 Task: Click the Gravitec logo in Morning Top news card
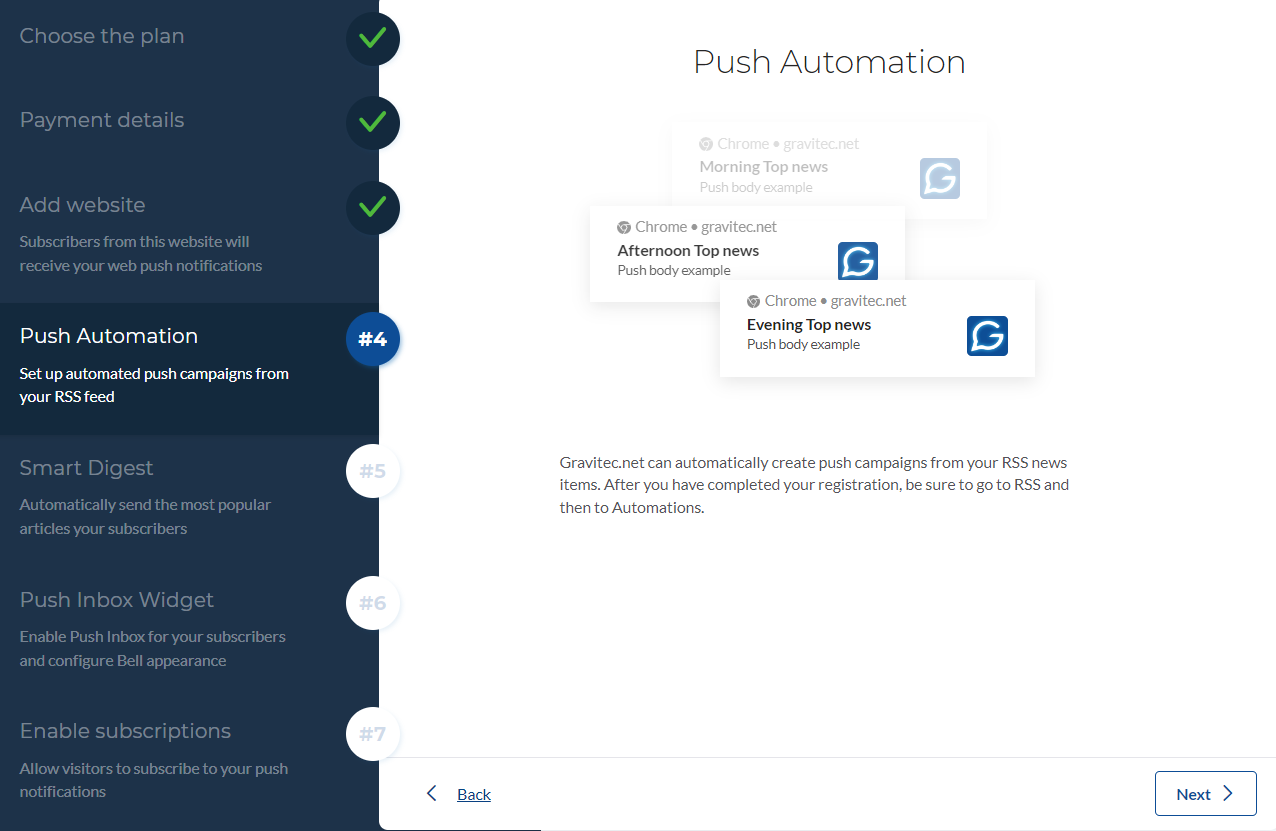pyautogui.click(x=940, y=178)
